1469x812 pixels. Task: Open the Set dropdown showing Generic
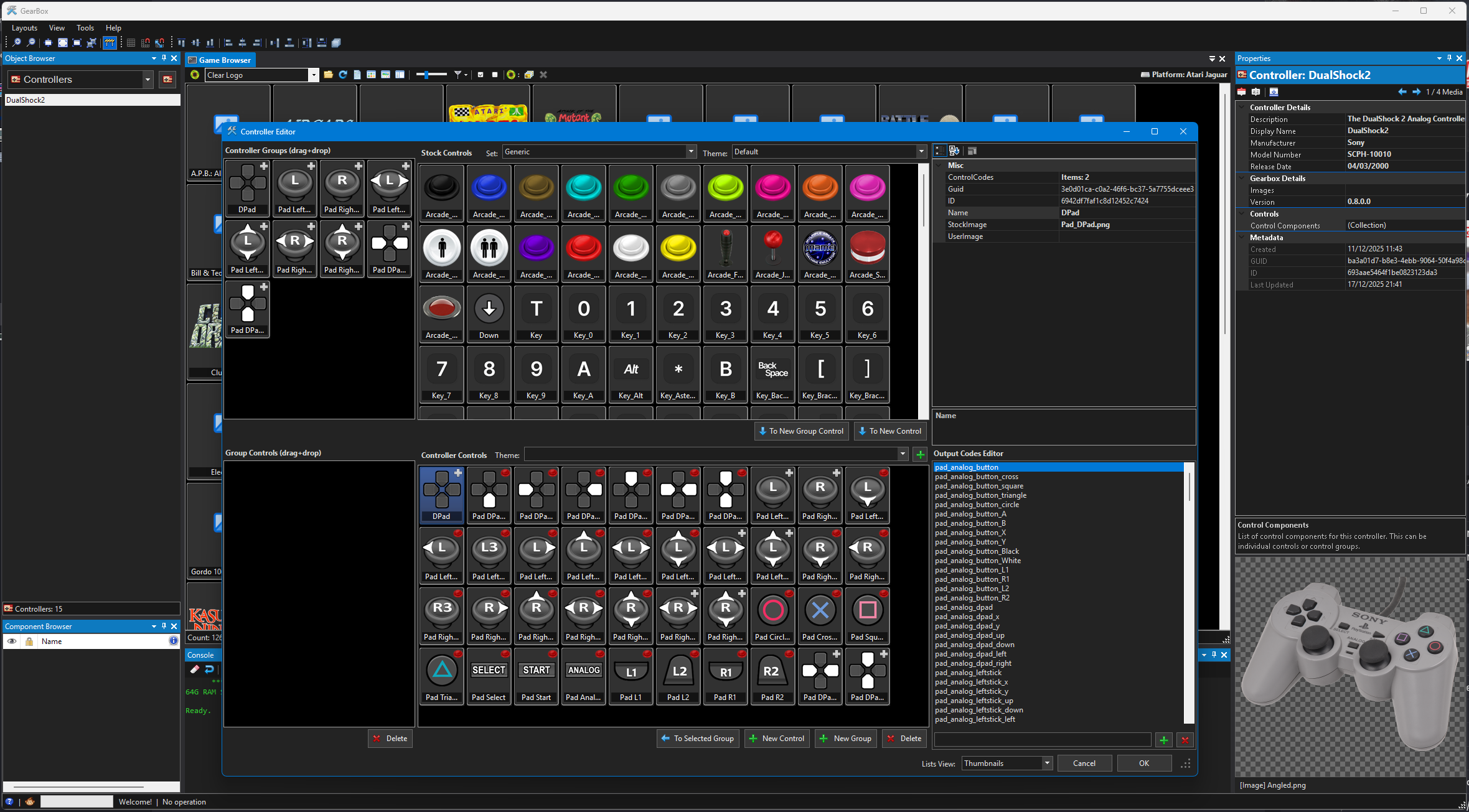click(690, 152)
